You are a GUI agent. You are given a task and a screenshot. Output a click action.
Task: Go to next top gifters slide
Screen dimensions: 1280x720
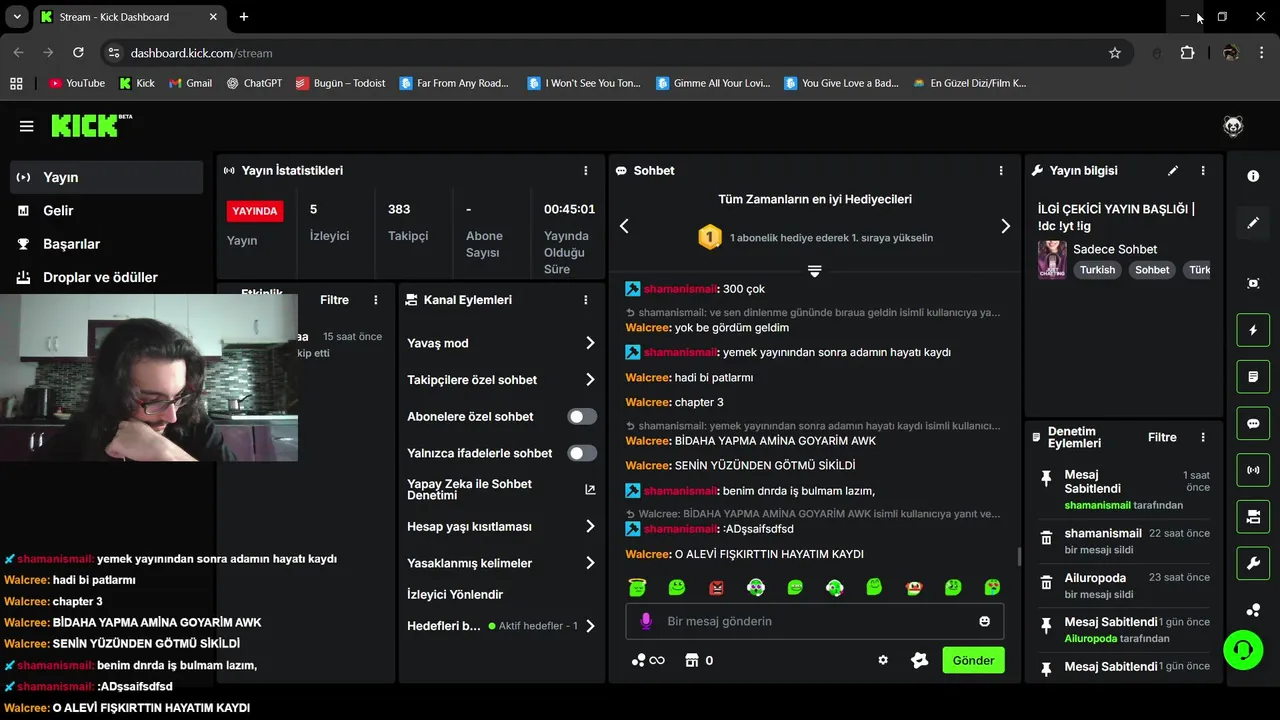coord(1005,226)
